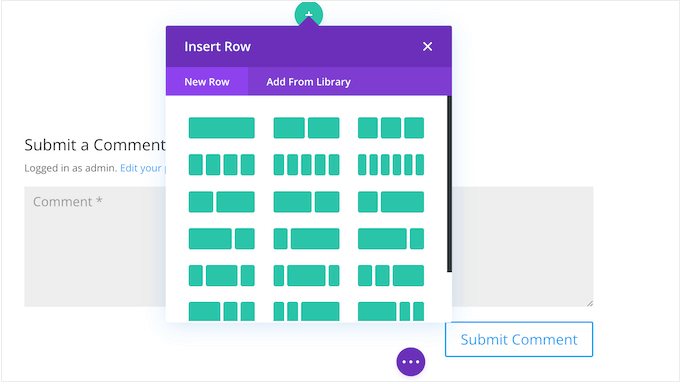Close the Insert Row dialog
680x384 pixels.
coord(428,46)
